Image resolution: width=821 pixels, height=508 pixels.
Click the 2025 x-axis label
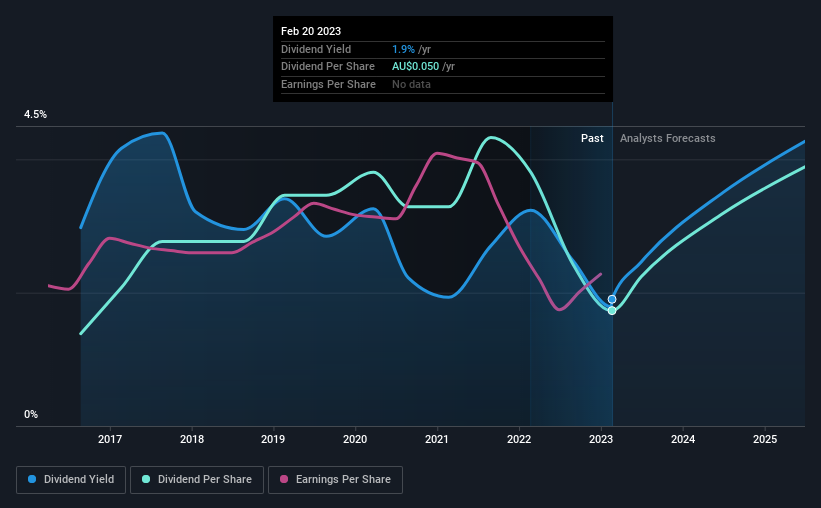765,439
